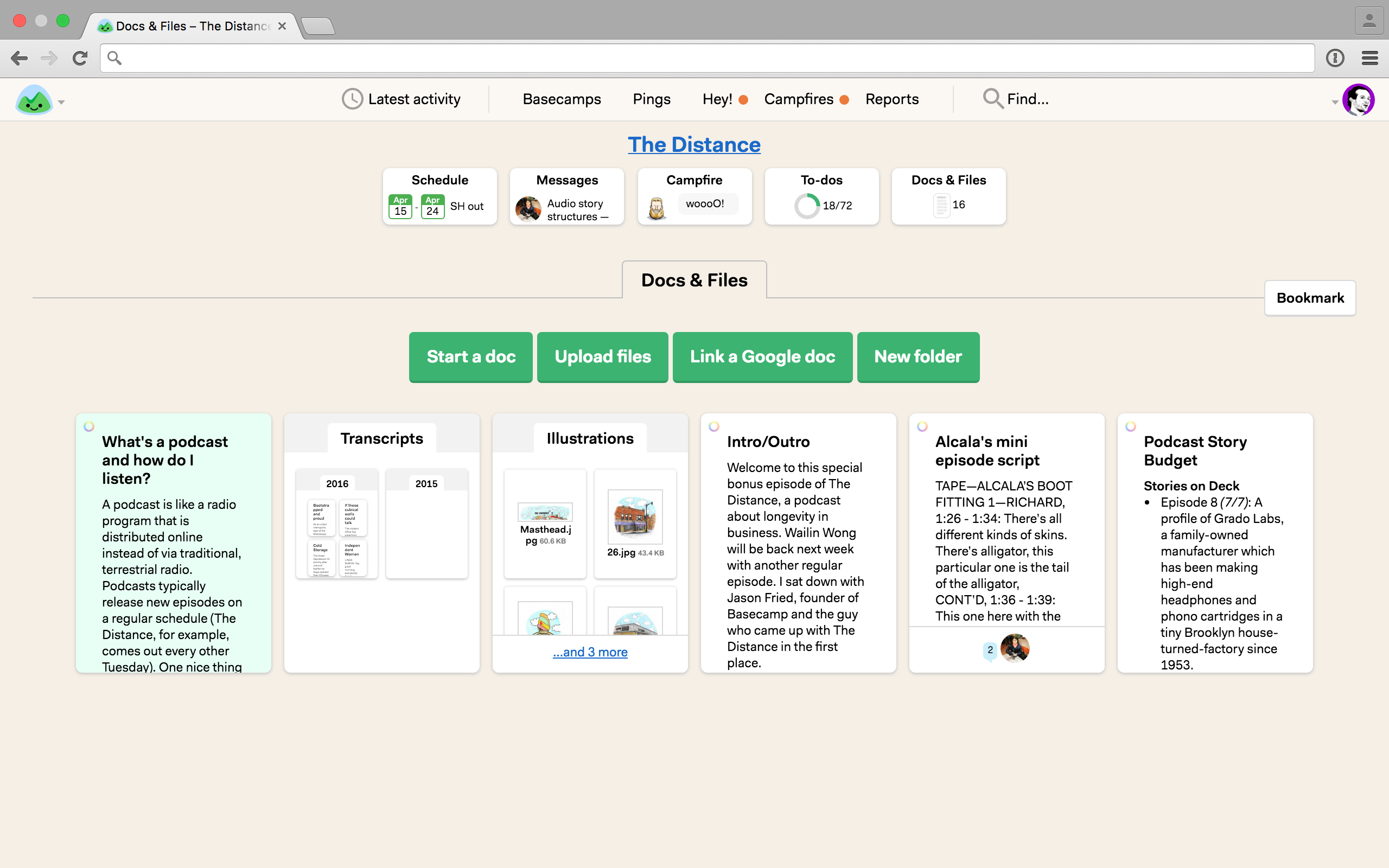Open What's a podcast document card
This screenshot has width=1389, height=868.
click(173, 543)
